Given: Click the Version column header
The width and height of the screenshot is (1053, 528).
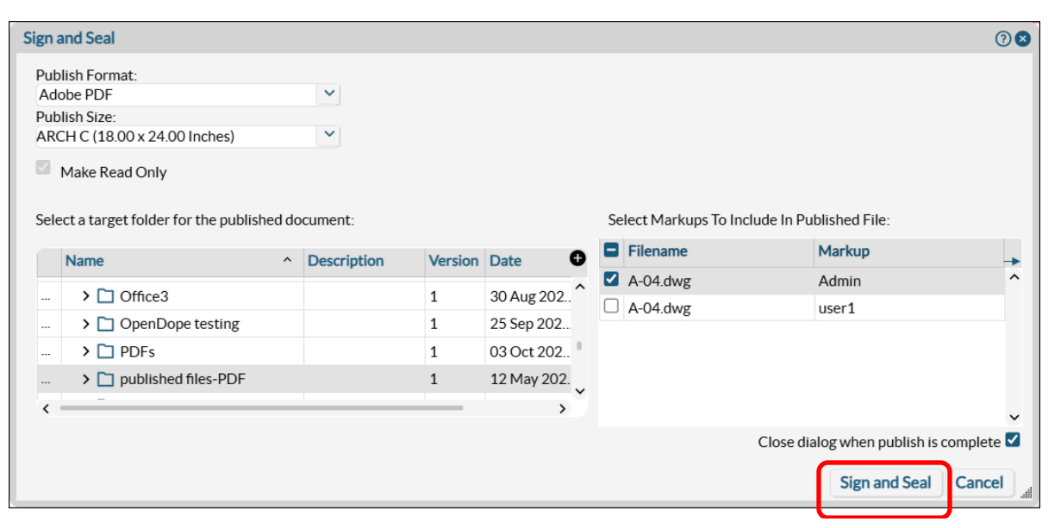Looking at the screenshot, I should click(x=455, y=261).
